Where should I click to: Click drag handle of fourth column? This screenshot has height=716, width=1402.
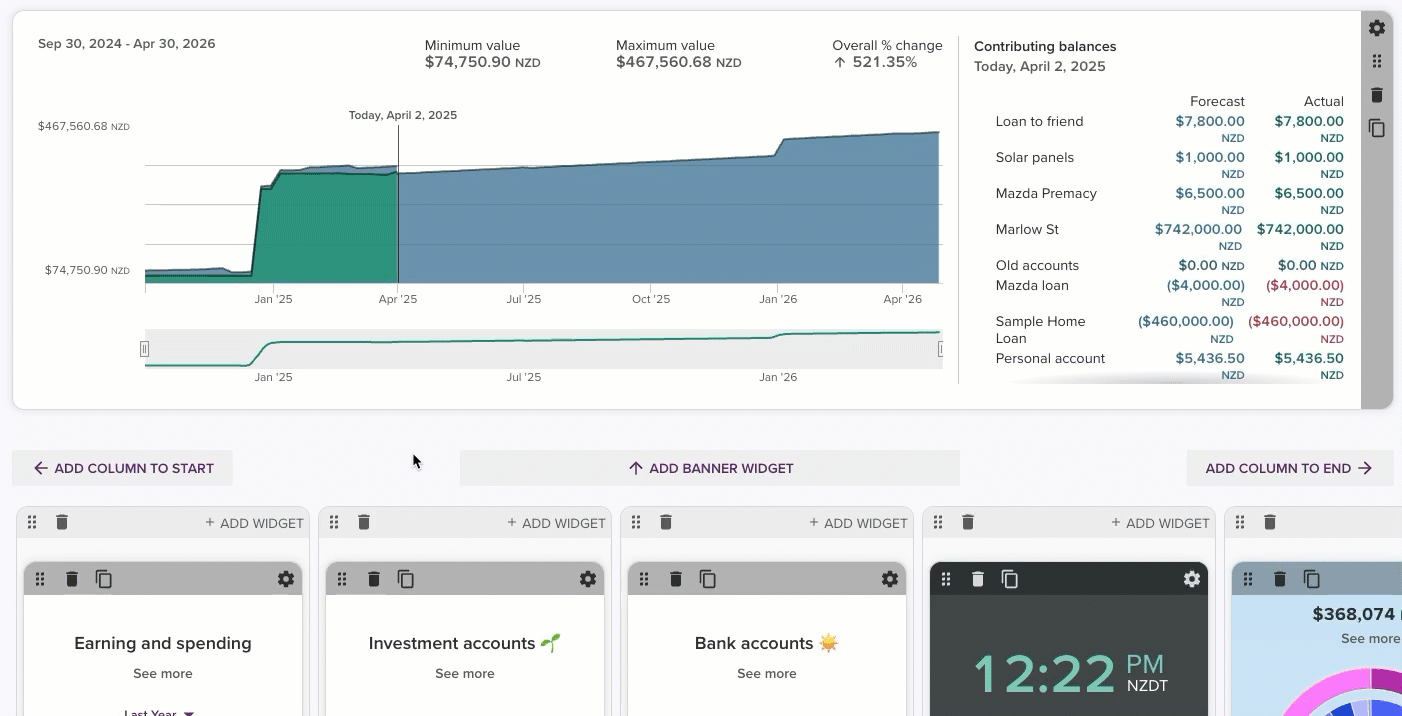[x=938, y=522]
